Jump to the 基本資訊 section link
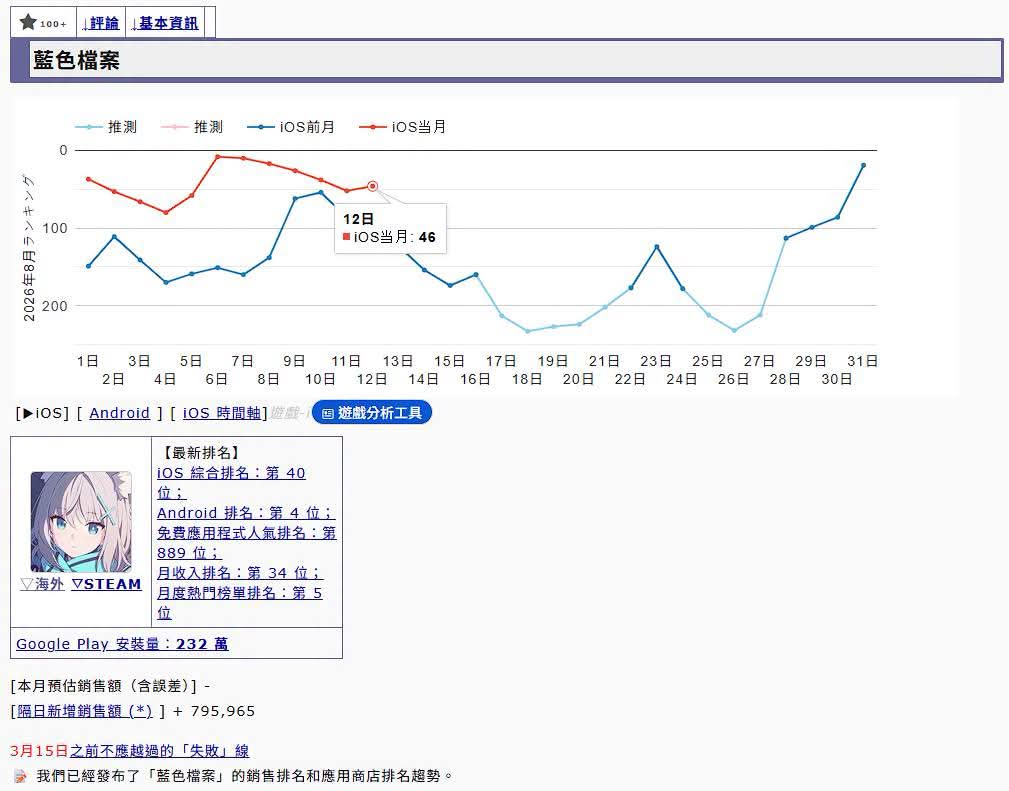Screen dimensions: 1009x791 pyautogui.click(x=165, y=23)
